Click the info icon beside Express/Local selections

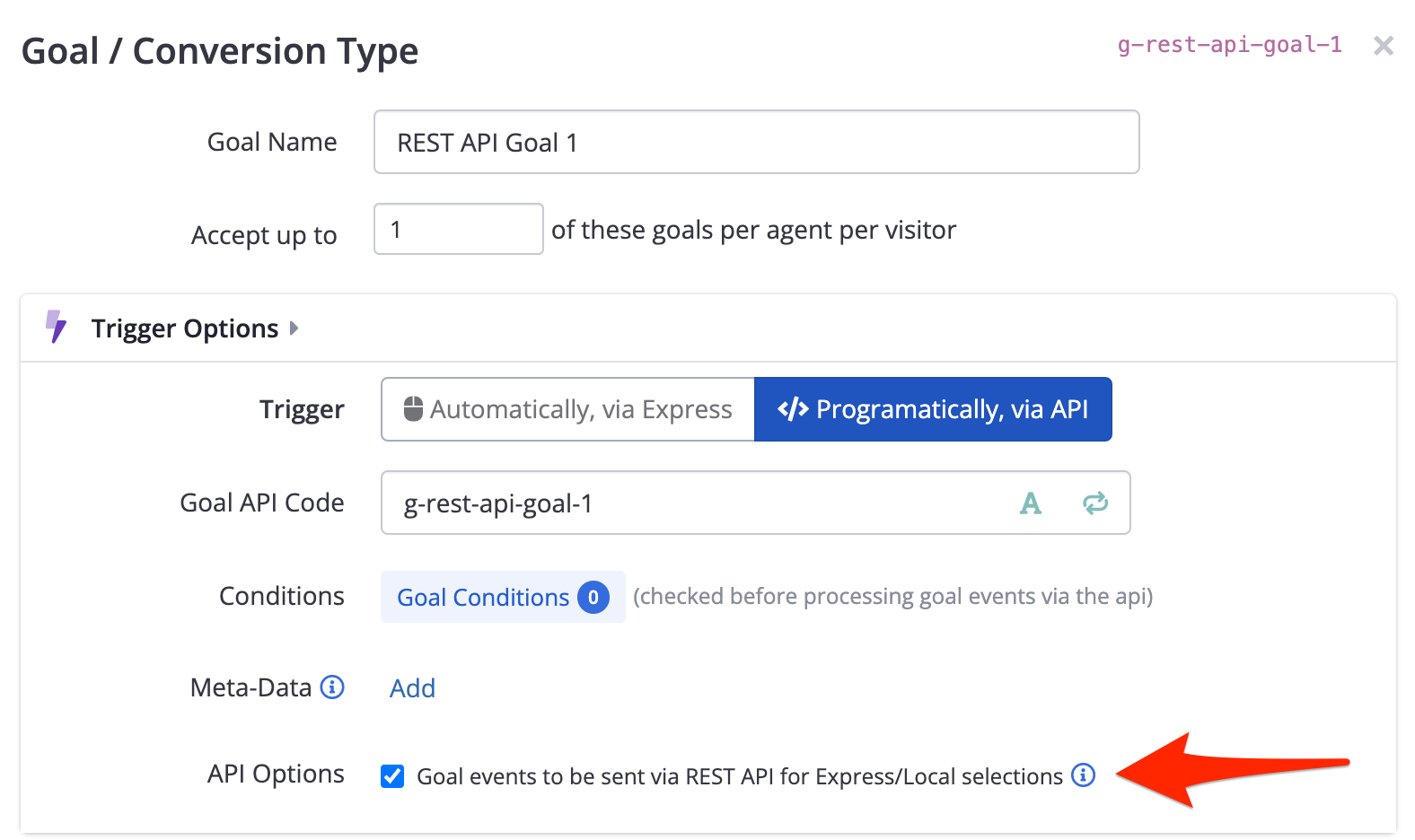click(1084, 775)
